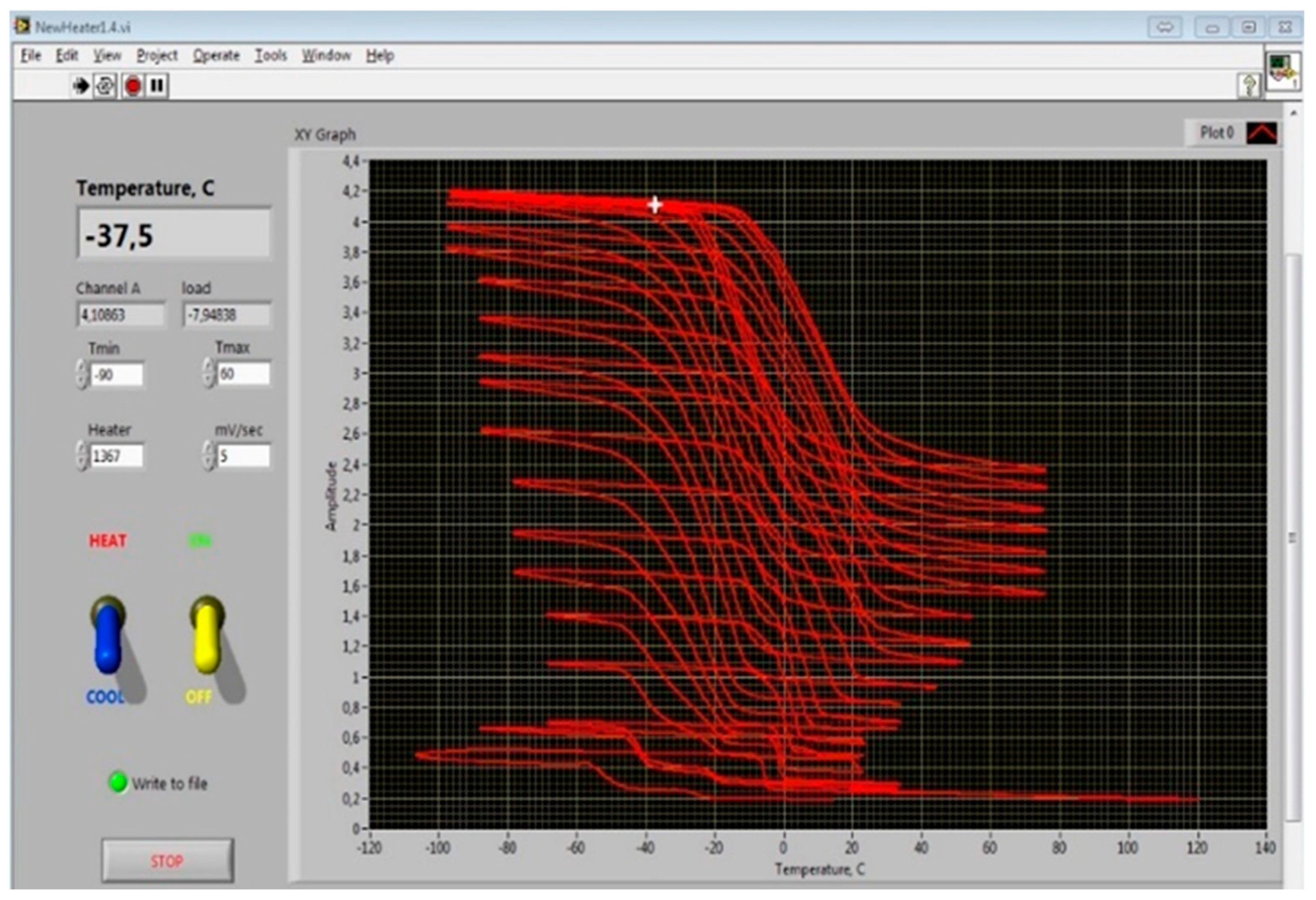
Task: Open the Tools menu
Action: coord(270,56)
